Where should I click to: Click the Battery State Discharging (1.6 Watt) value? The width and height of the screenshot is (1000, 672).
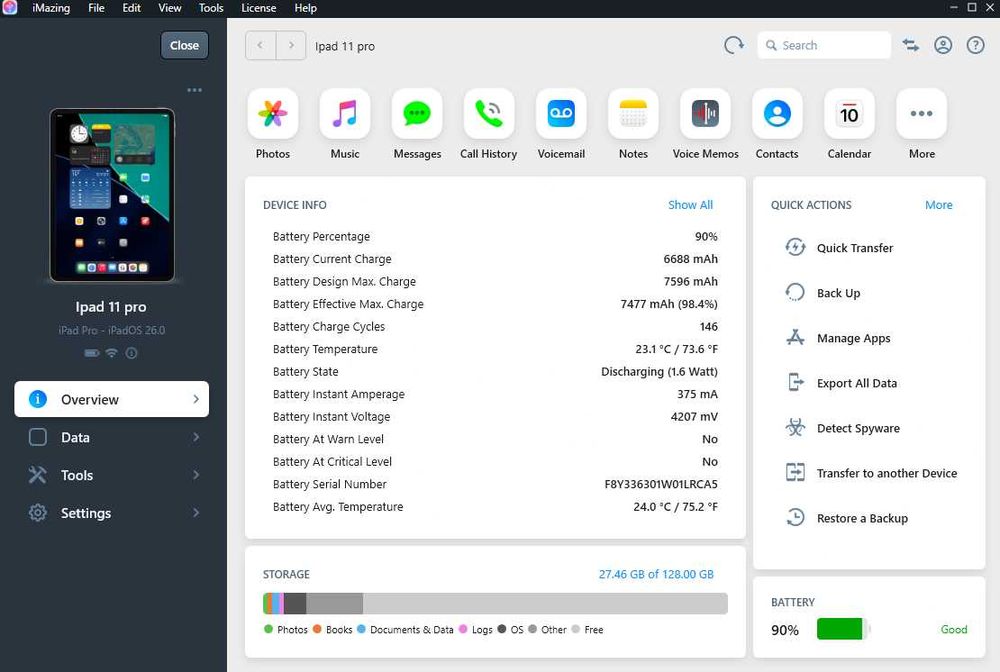tap(659, 372)
